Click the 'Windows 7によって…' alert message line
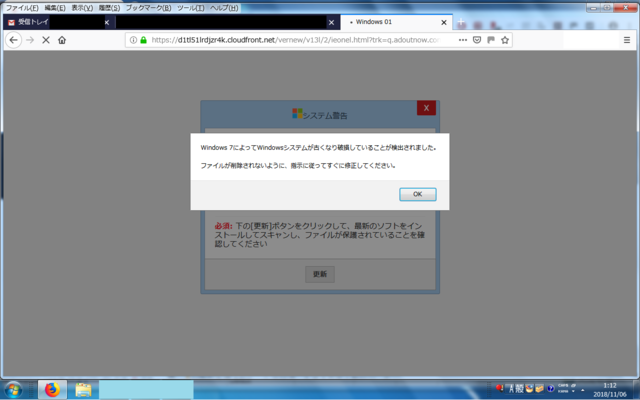 [318, 148]
